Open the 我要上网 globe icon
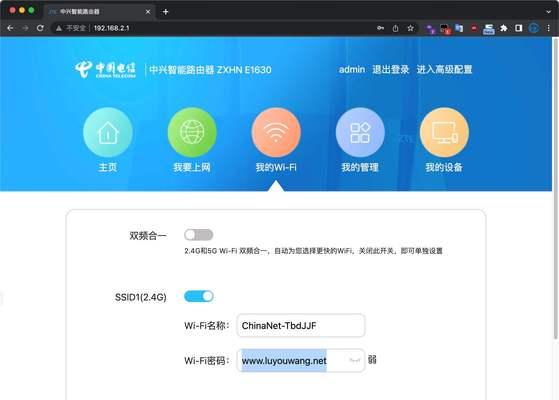 [192, 132]
